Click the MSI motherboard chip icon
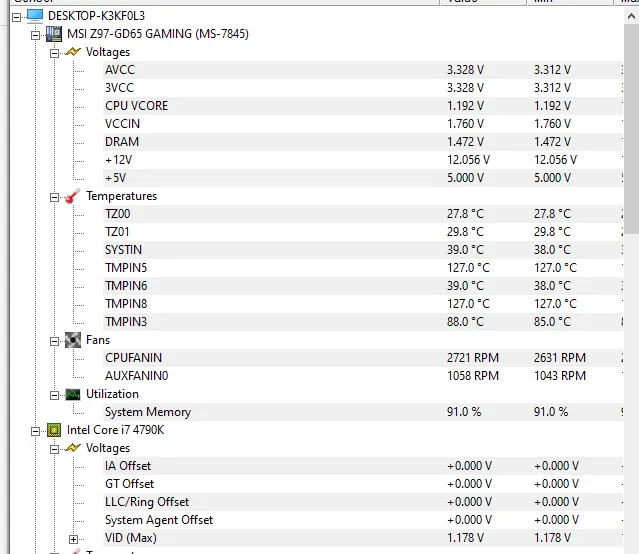Screen dimensions: 639x554 [x=54, y=34]
